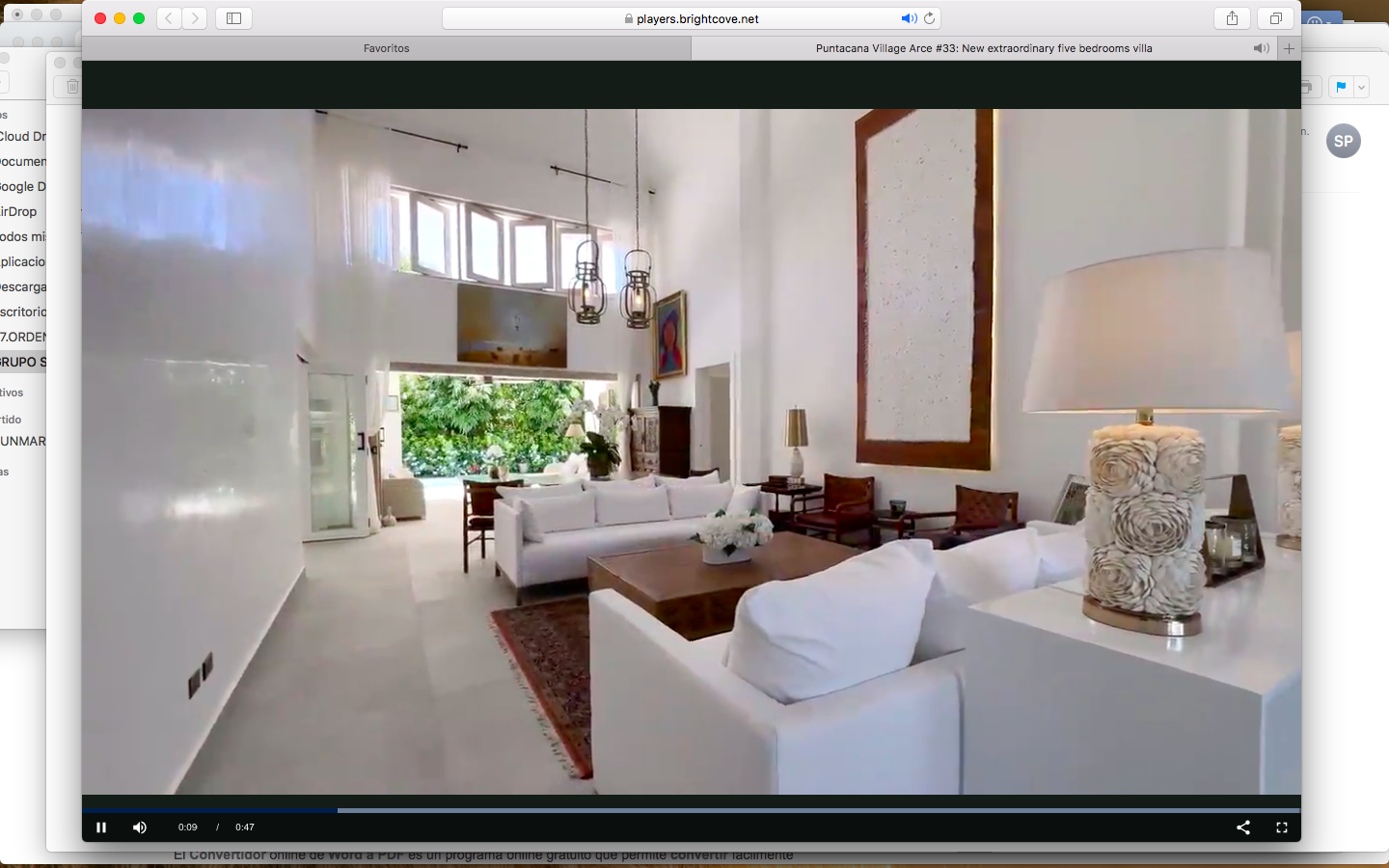Click the video frame area

click(x=692, y=451)
